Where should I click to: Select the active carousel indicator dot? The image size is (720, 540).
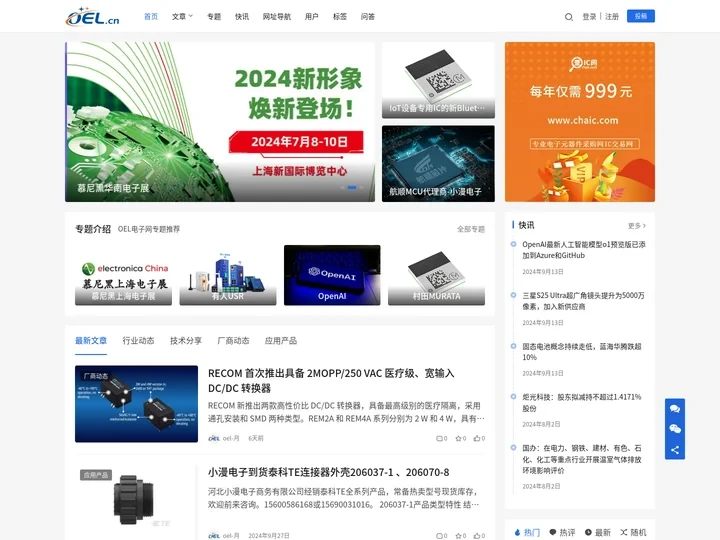pos(352,187)
